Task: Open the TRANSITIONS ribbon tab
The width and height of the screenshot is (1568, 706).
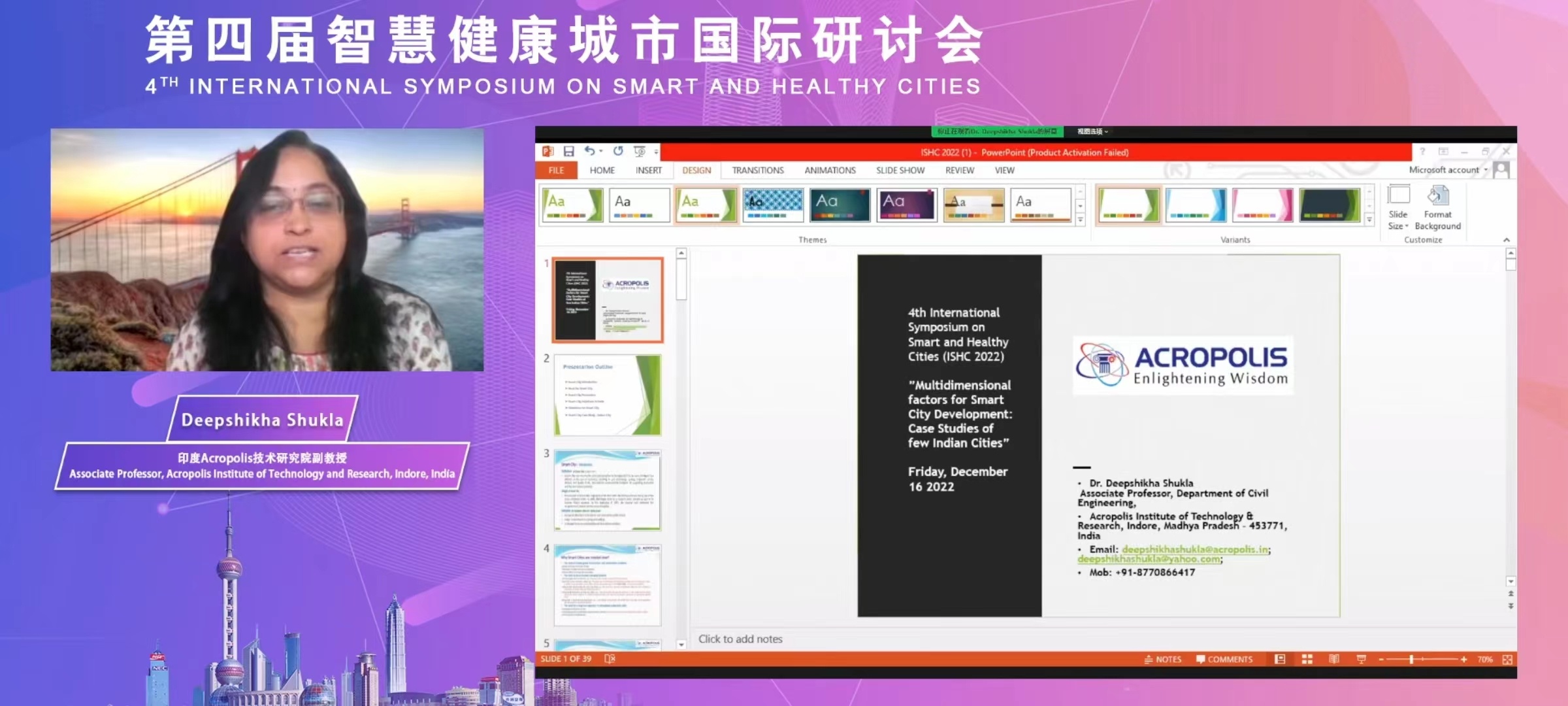Action: tap(758, 171)
